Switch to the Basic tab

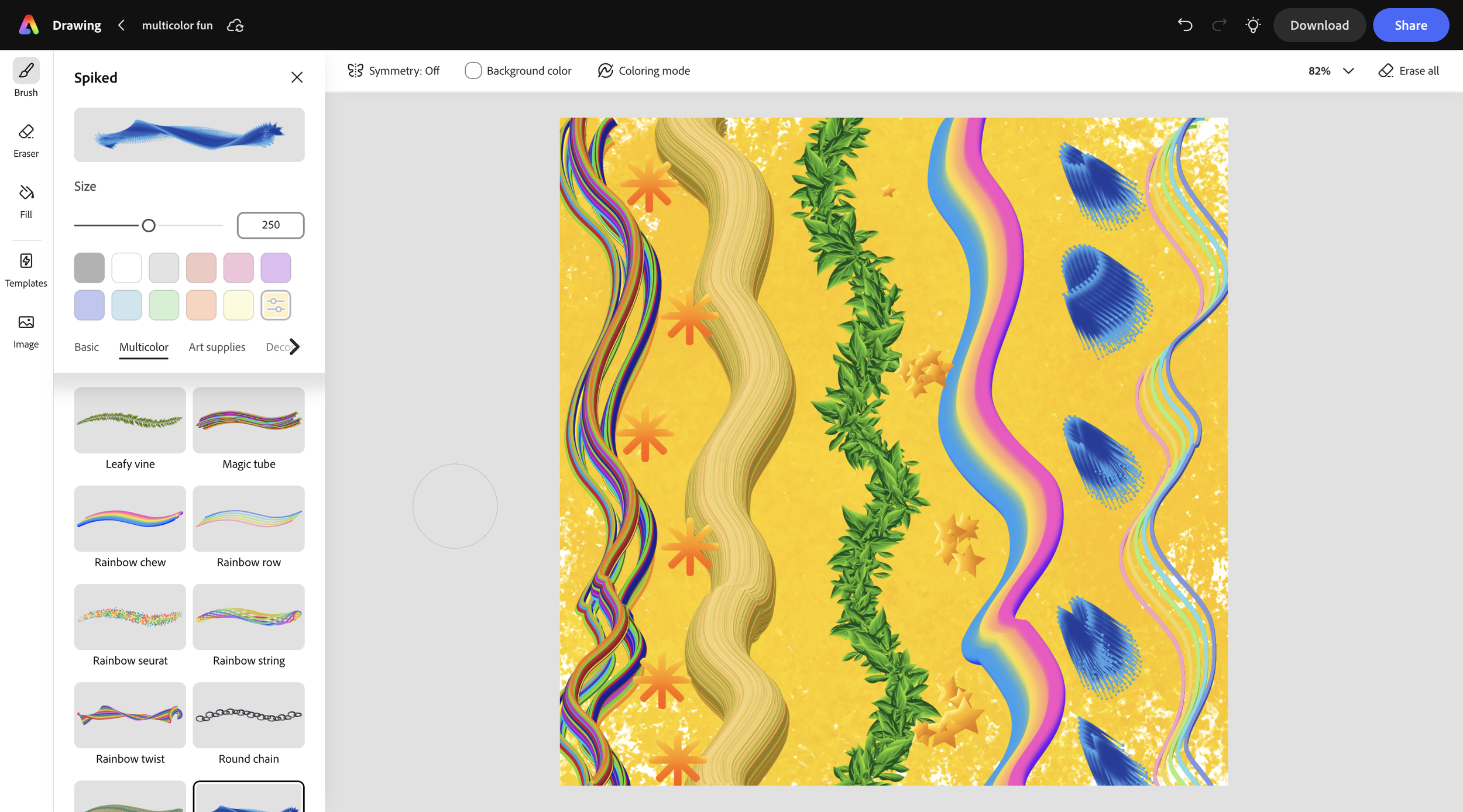coord(87,347)
